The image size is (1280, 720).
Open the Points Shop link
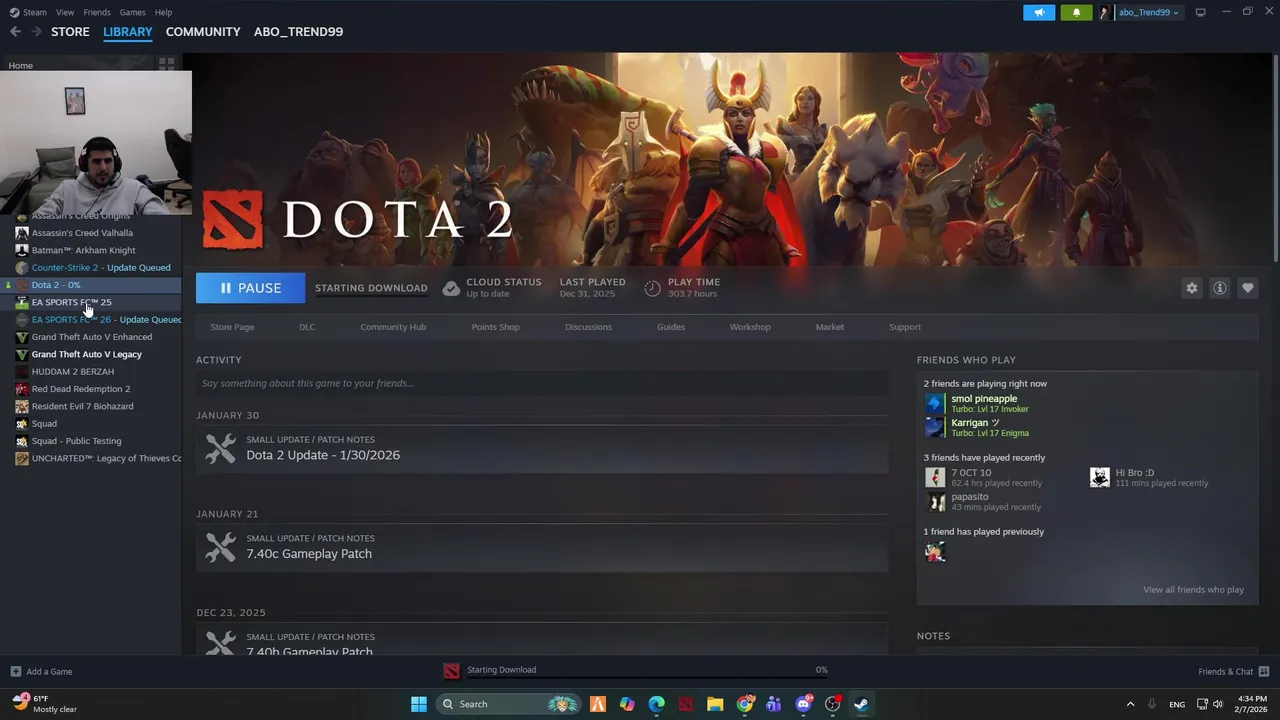[x=495, y=327]
